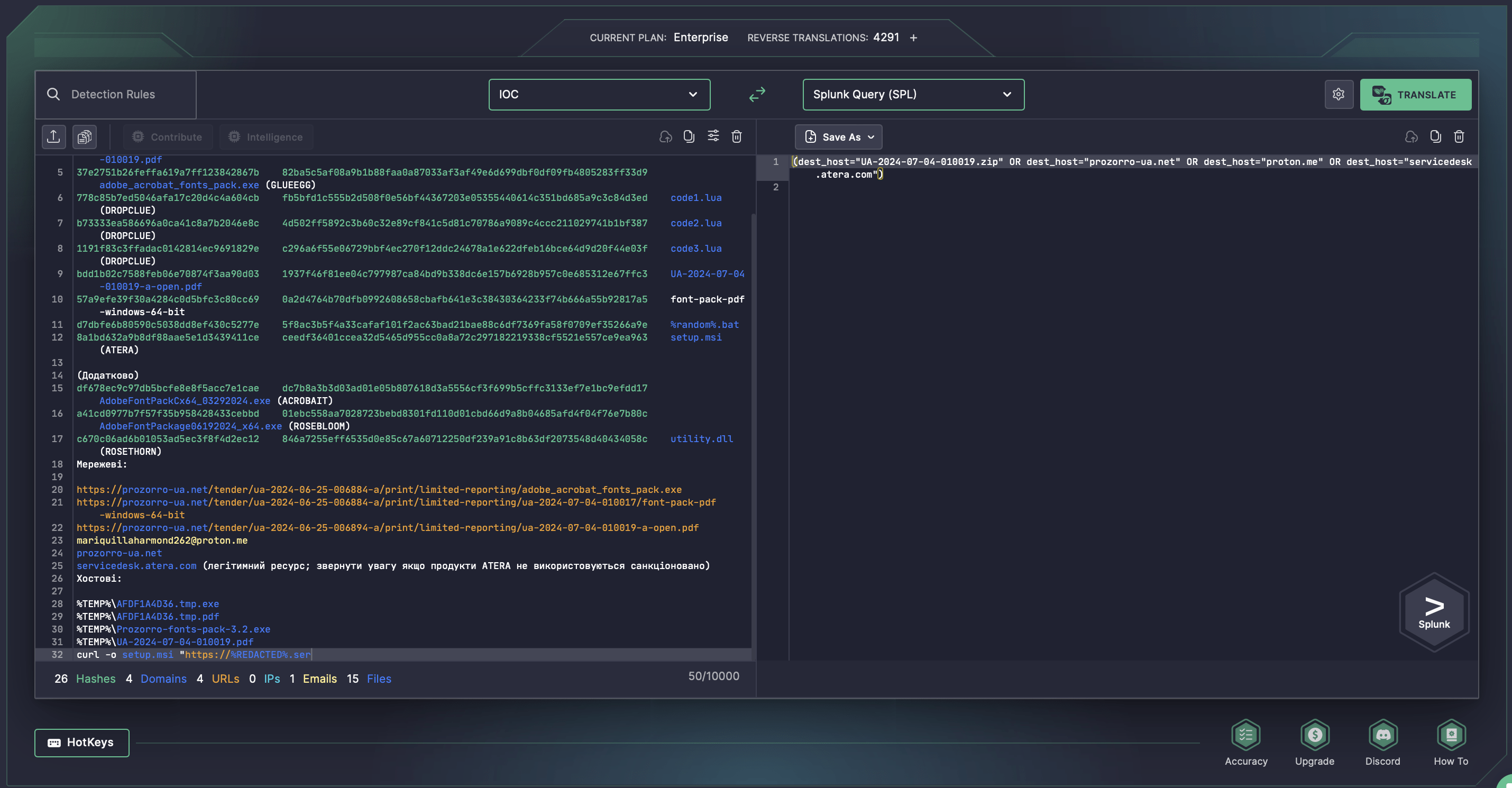Add reverse translations with plus icon
Image resolution: width=1512 pixels, height=788 pixels.
click(x=913, y=38)
